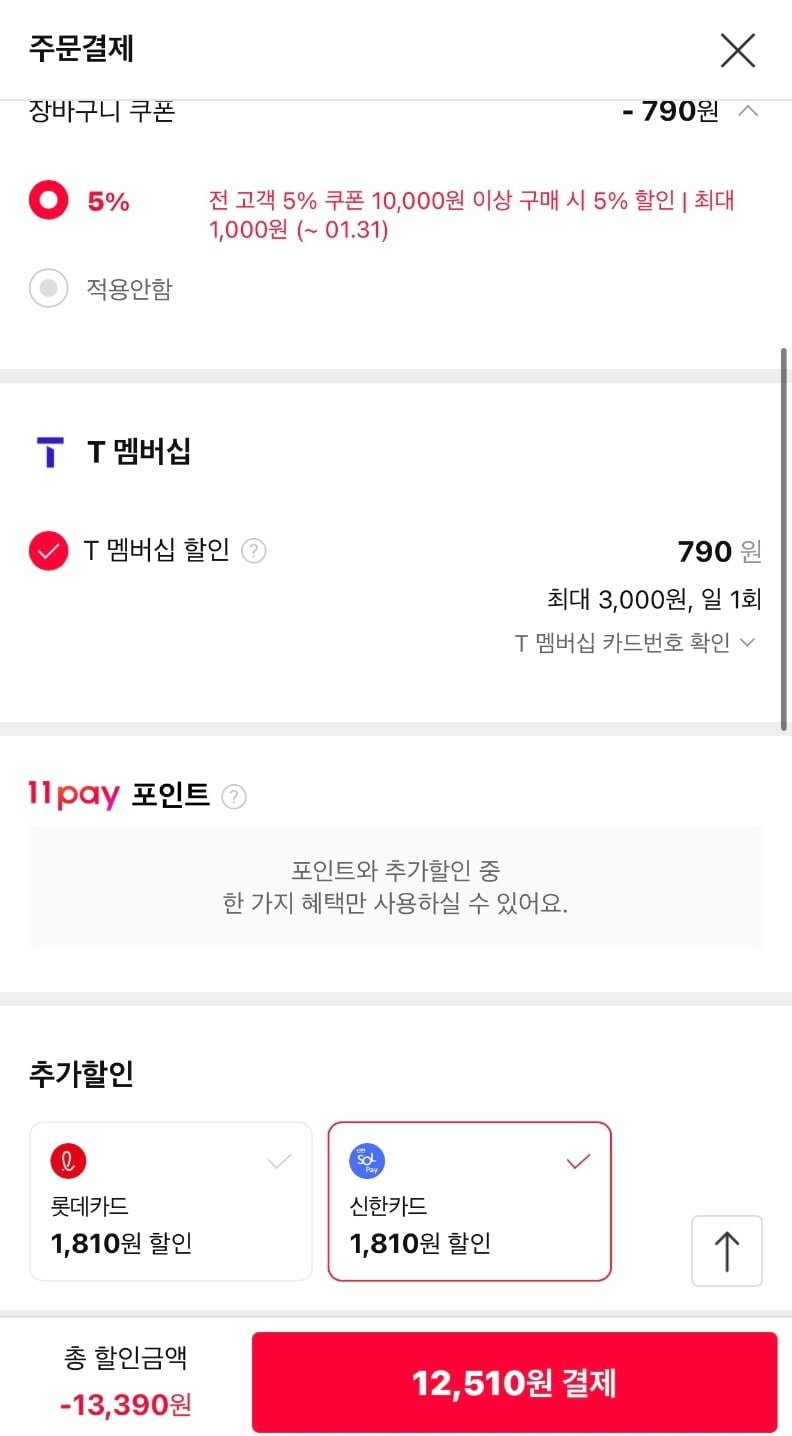Click the vertical scrollbar on the right
The image size is (792, 1436).
point(784,540)
